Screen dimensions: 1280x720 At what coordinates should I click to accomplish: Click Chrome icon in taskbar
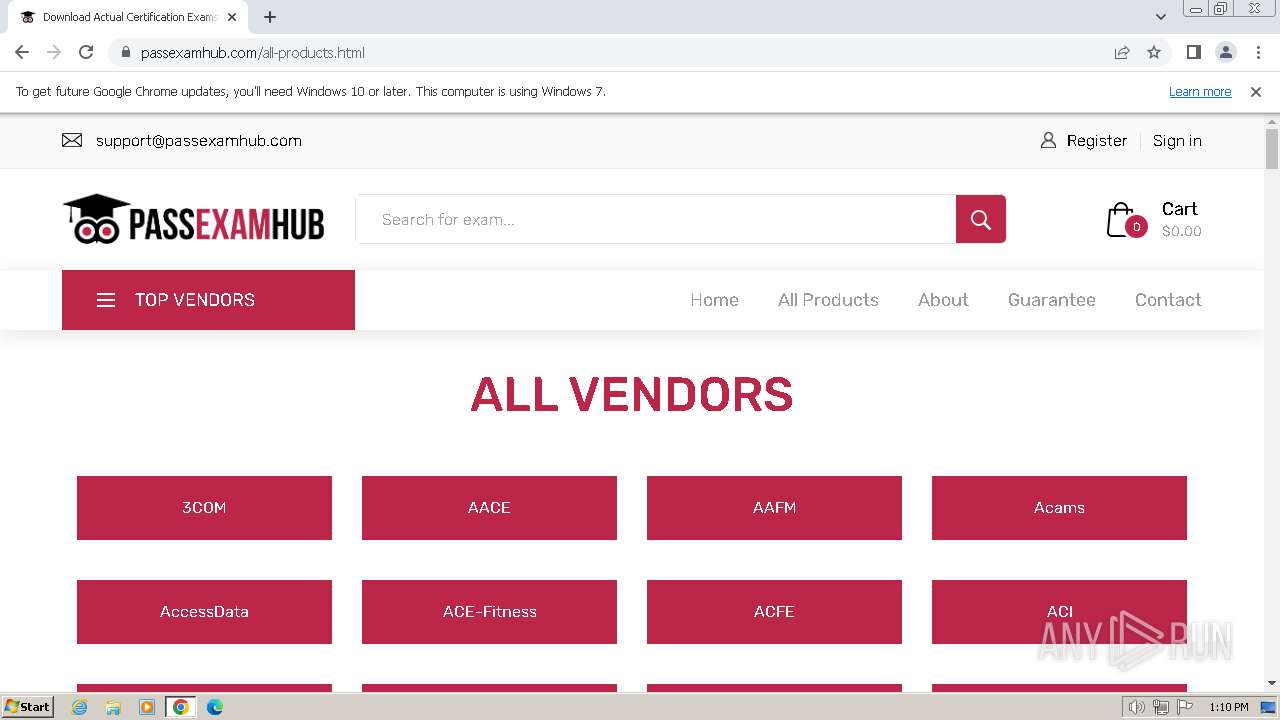180,707
